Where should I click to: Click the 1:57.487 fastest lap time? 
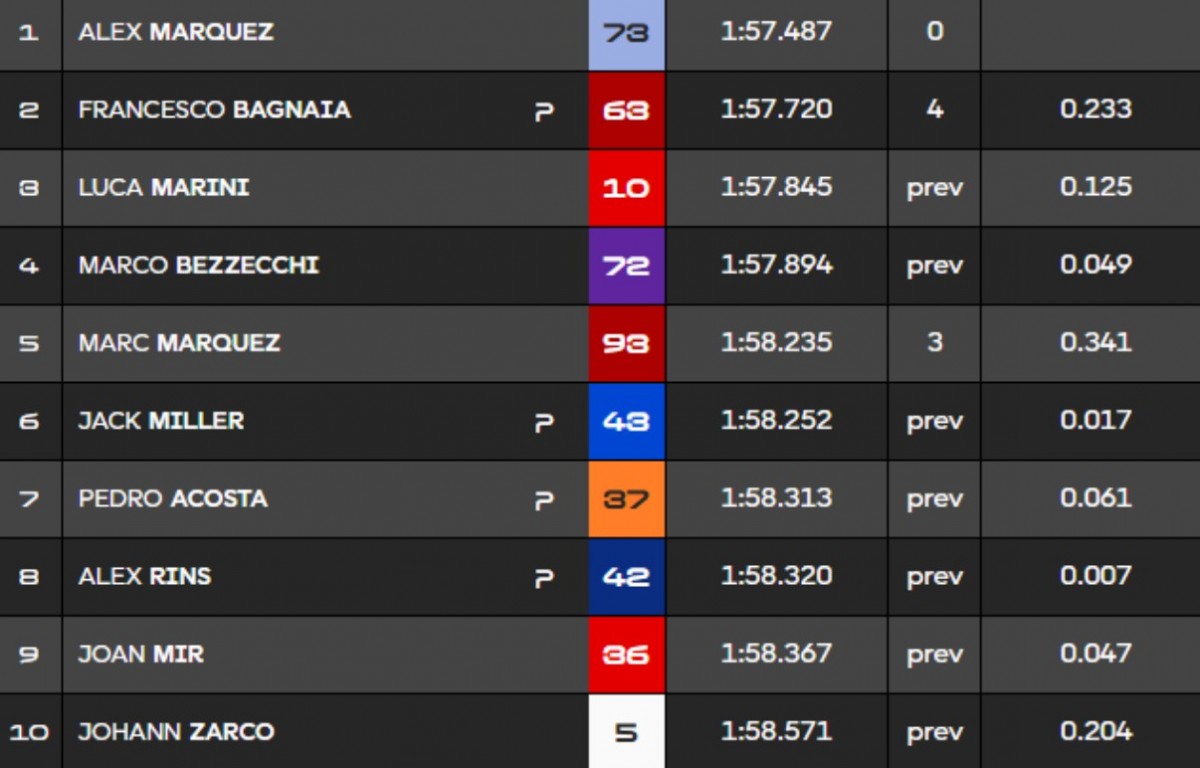point(776,32)
